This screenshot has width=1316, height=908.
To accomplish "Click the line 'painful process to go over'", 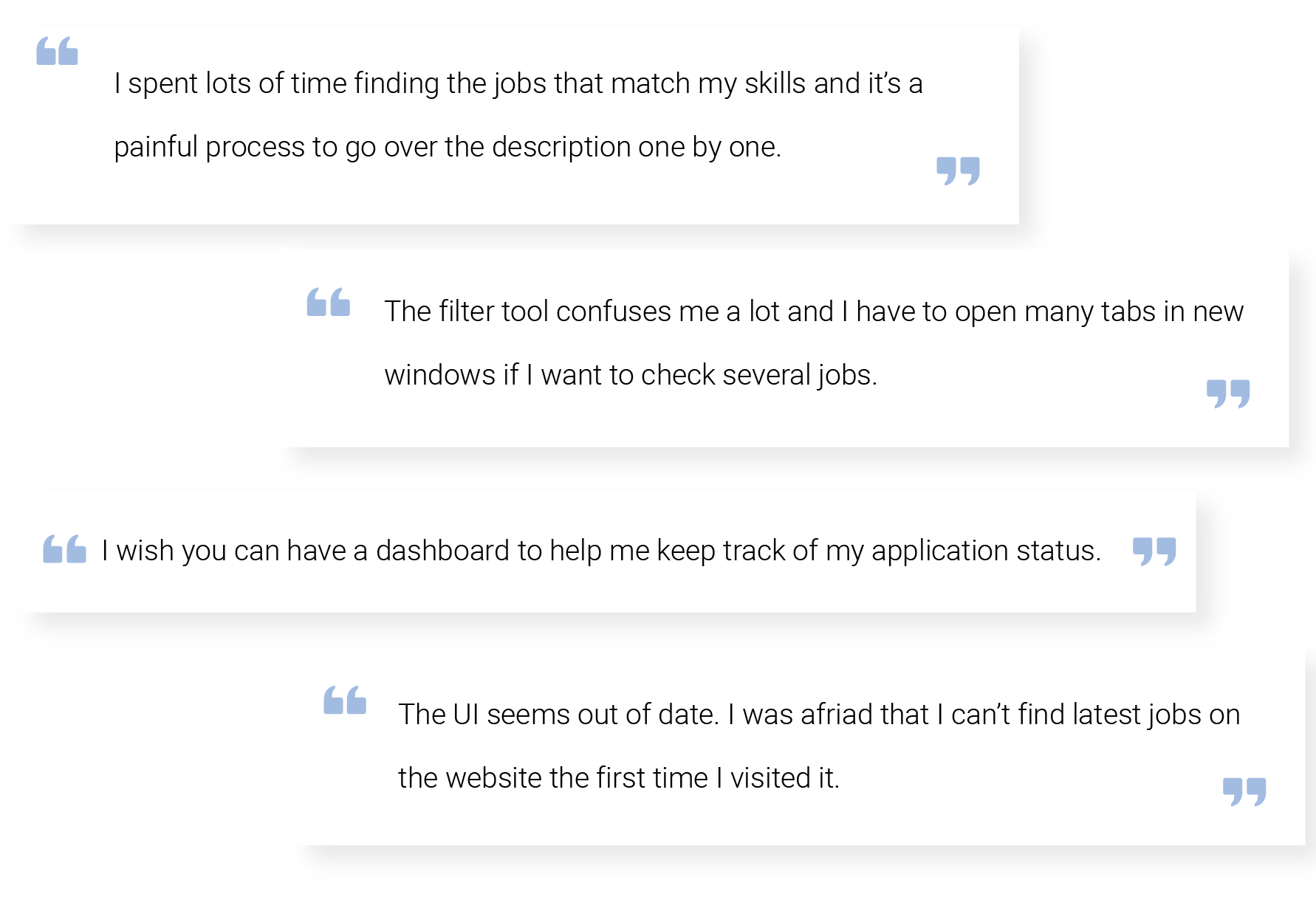I will point(448,147).
